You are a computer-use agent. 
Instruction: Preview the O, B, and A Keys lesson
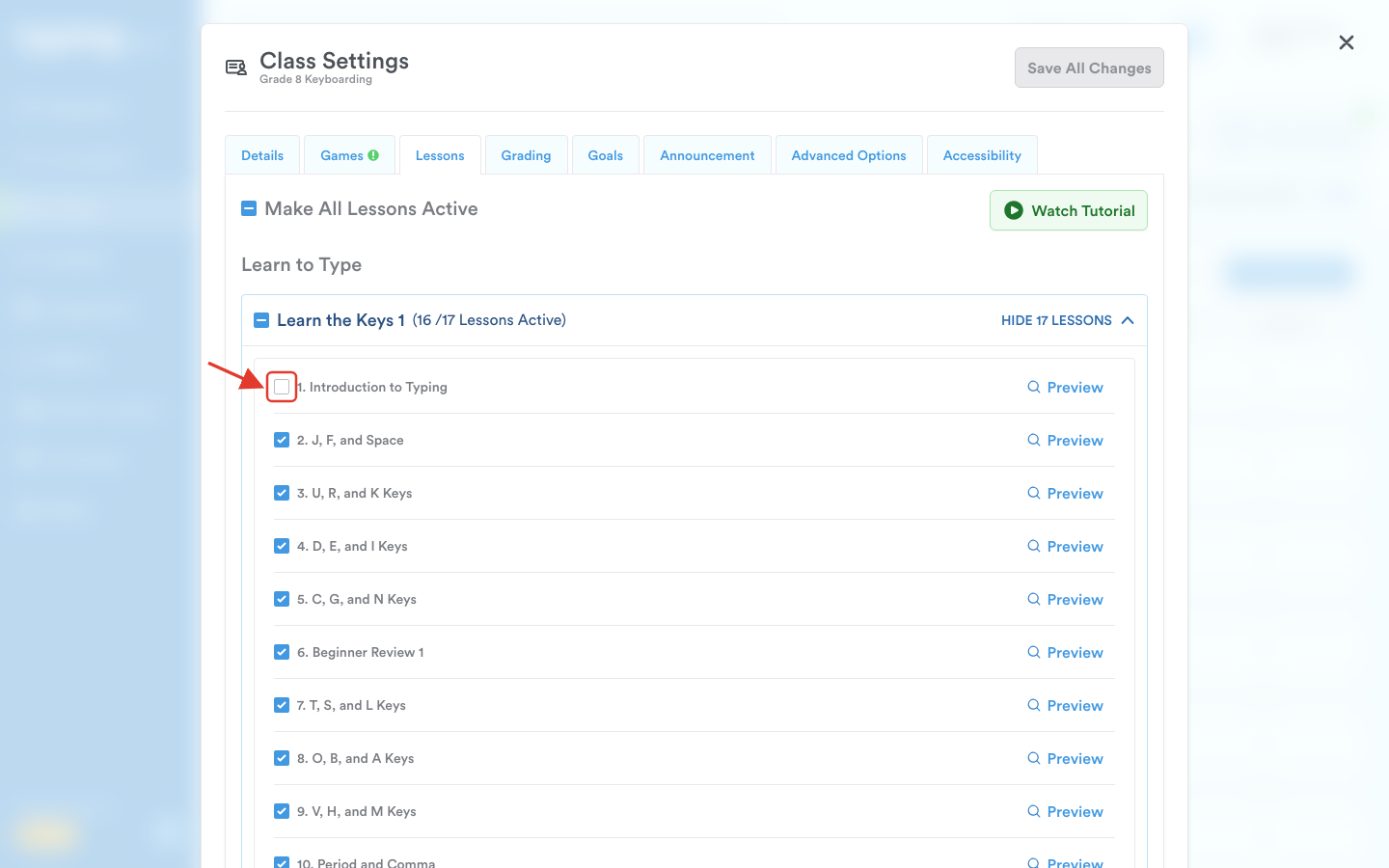click(1065, 758)
